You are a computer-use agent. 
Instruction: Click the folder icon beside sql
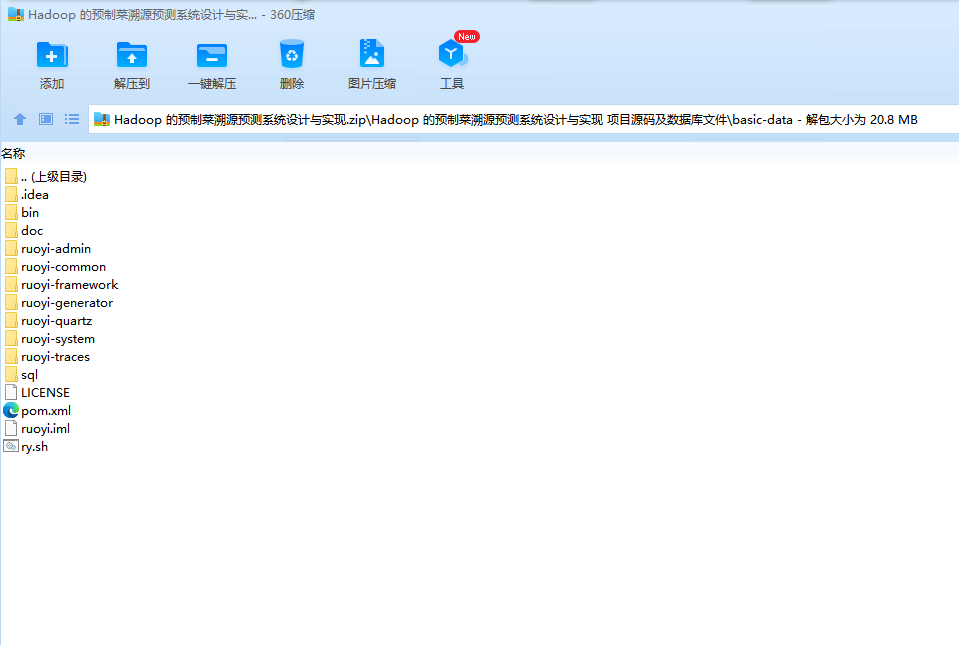11,374
